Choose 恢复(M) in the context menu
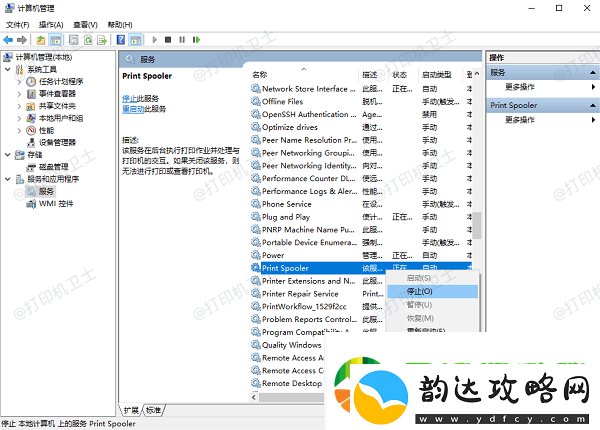The height and width of the screenshot is (430, 600). point(432,318)
